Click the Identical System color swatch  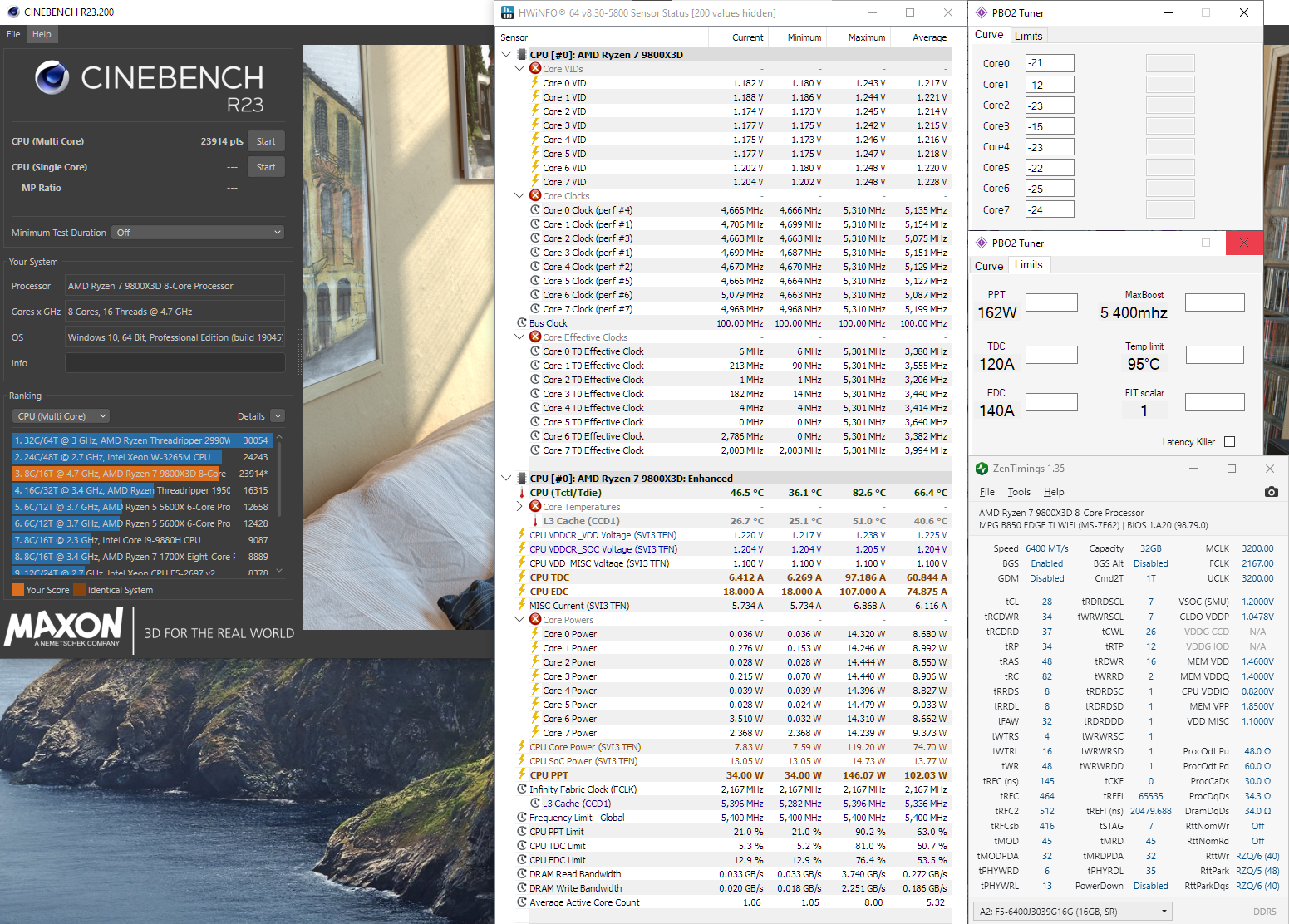pos(80,590)
